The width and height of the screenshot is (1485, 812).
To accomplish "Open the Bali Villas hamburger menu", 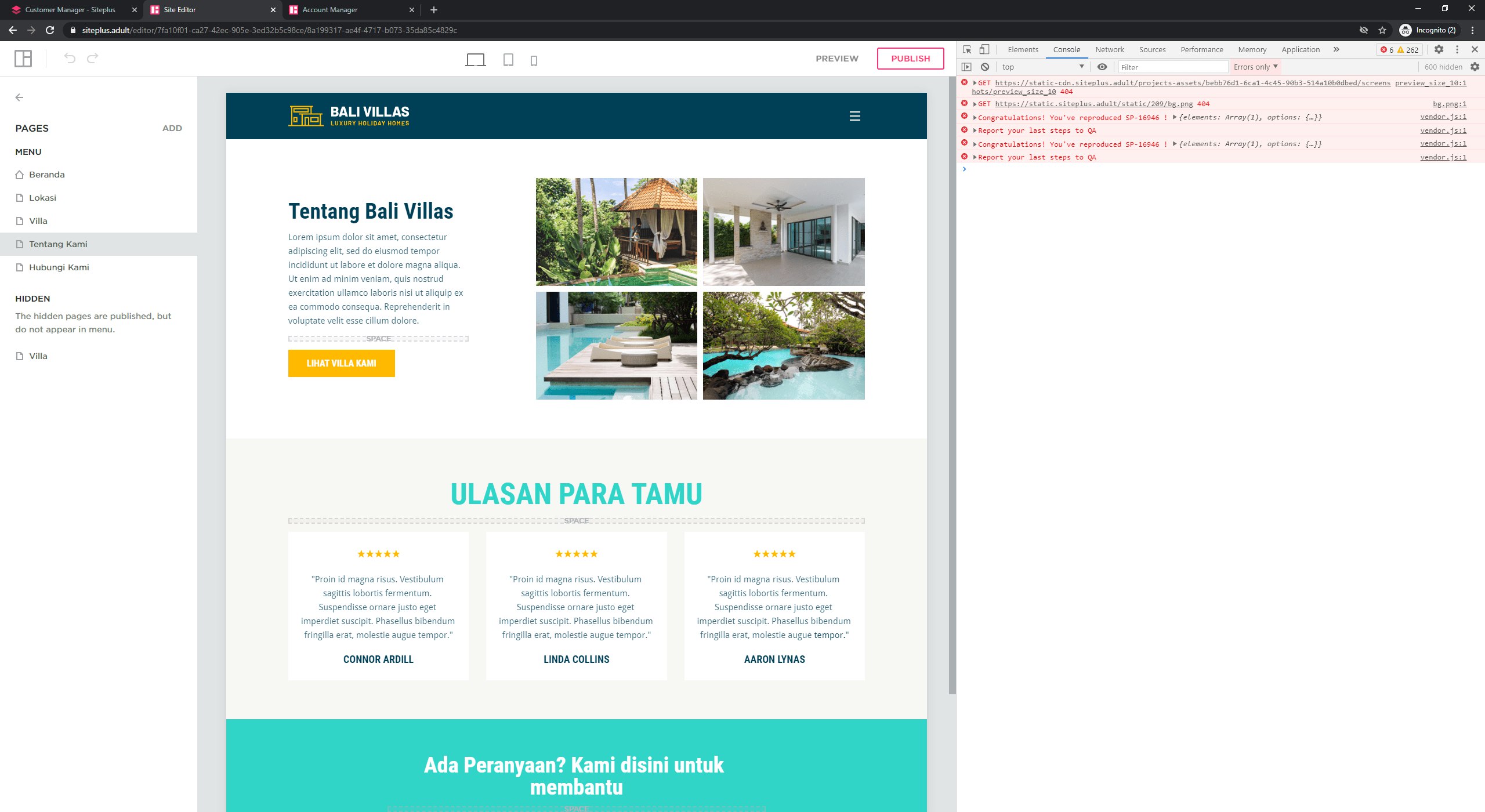I will [854, 116].
